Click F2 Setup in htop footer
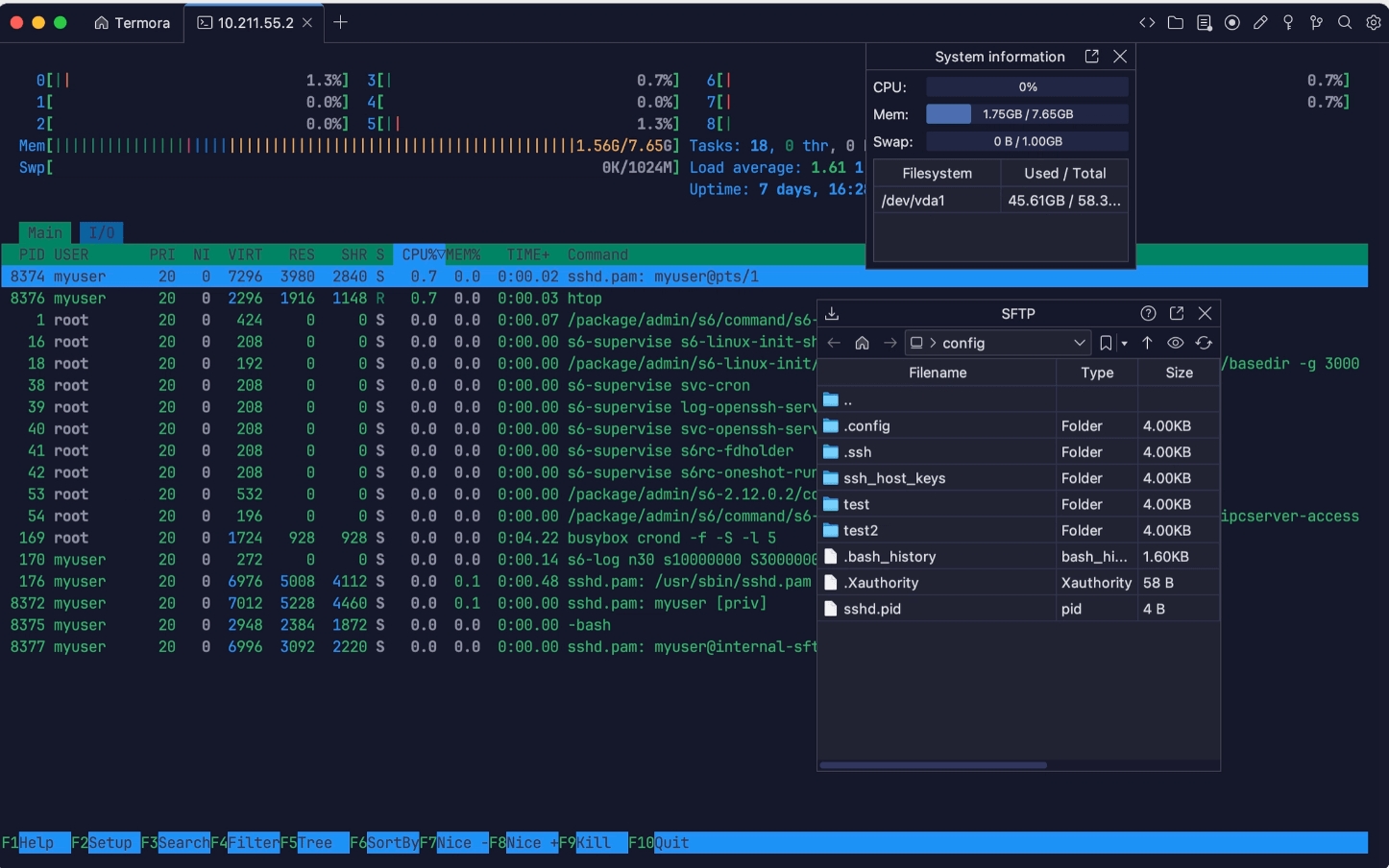Viewport: 1389px width, 868px height. 106,842
